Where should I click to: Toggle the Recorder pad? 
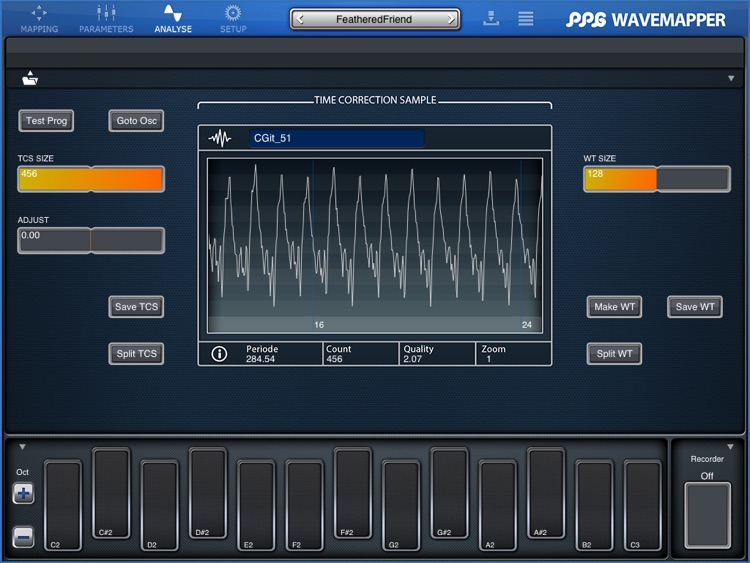tap(707, 515)
